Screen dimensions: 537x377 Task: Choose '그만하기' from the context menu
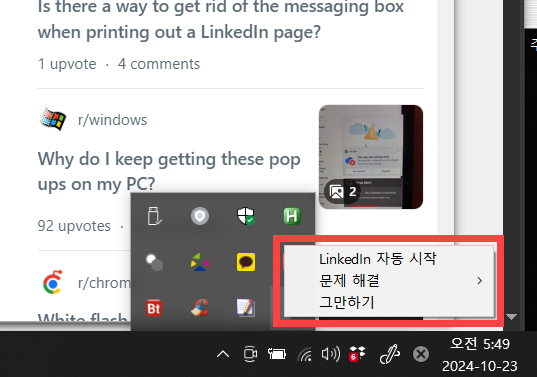coord(389,303)
